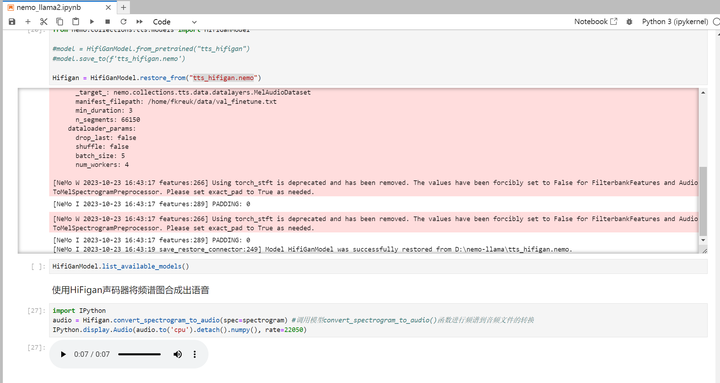Click the output area scrollbar thumb

703,201
